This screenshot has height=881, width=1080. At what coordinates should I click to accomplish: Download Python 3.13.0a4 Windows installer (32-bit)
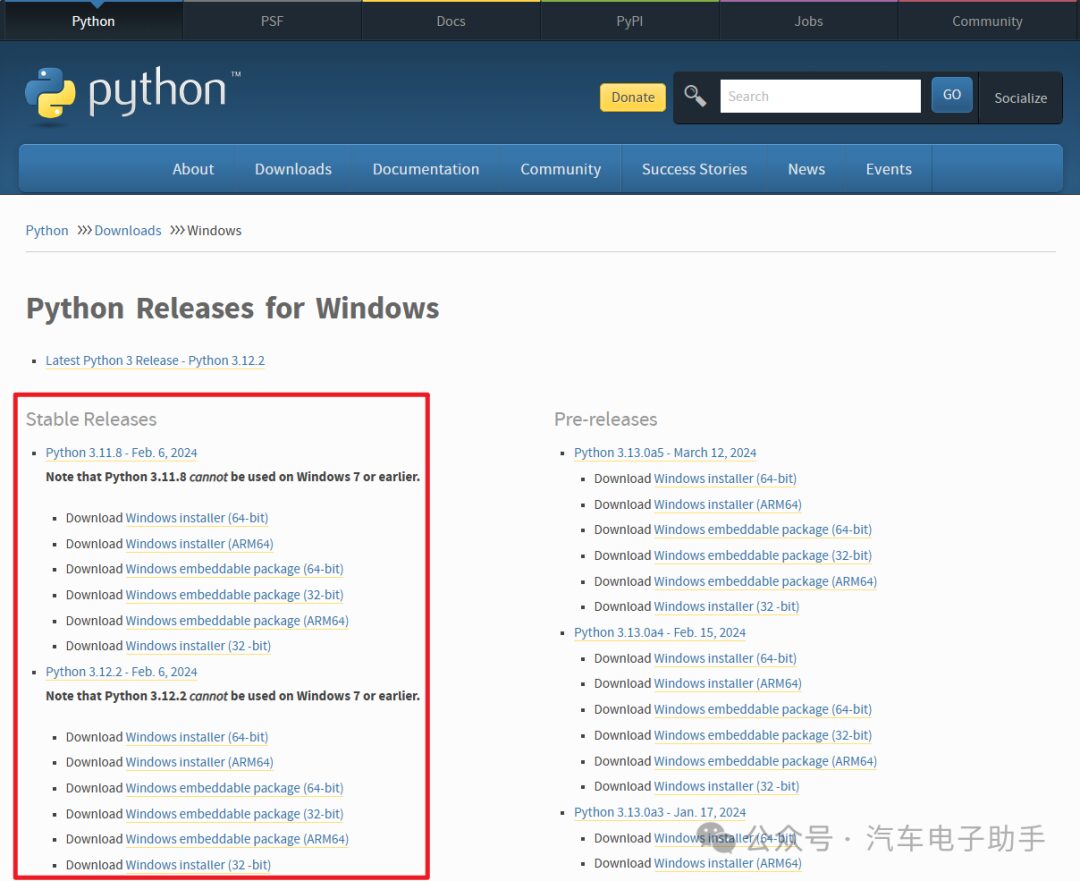coord(727,787)
